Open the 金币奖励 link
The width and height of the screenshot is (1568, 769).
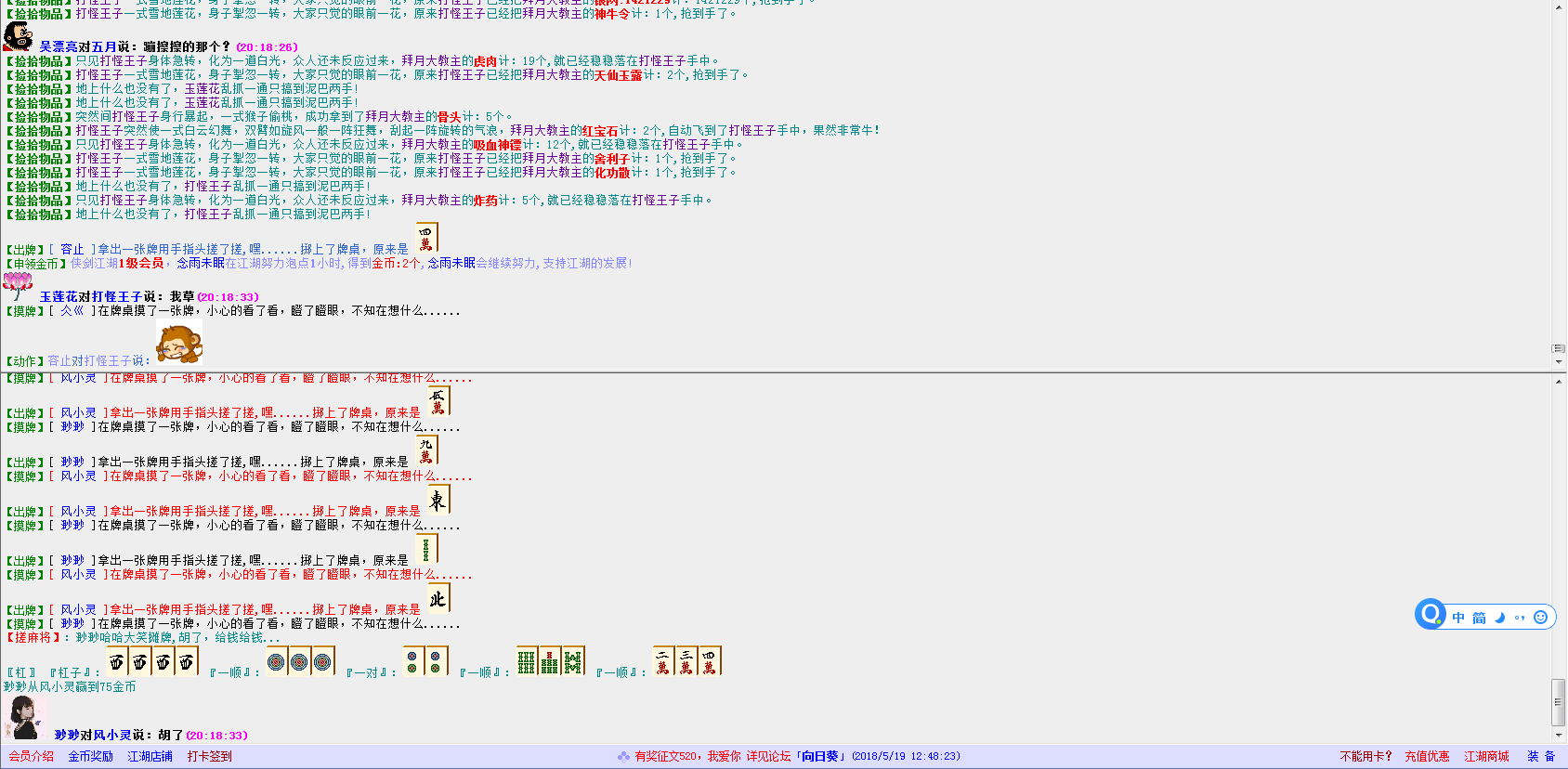point(91,756)
